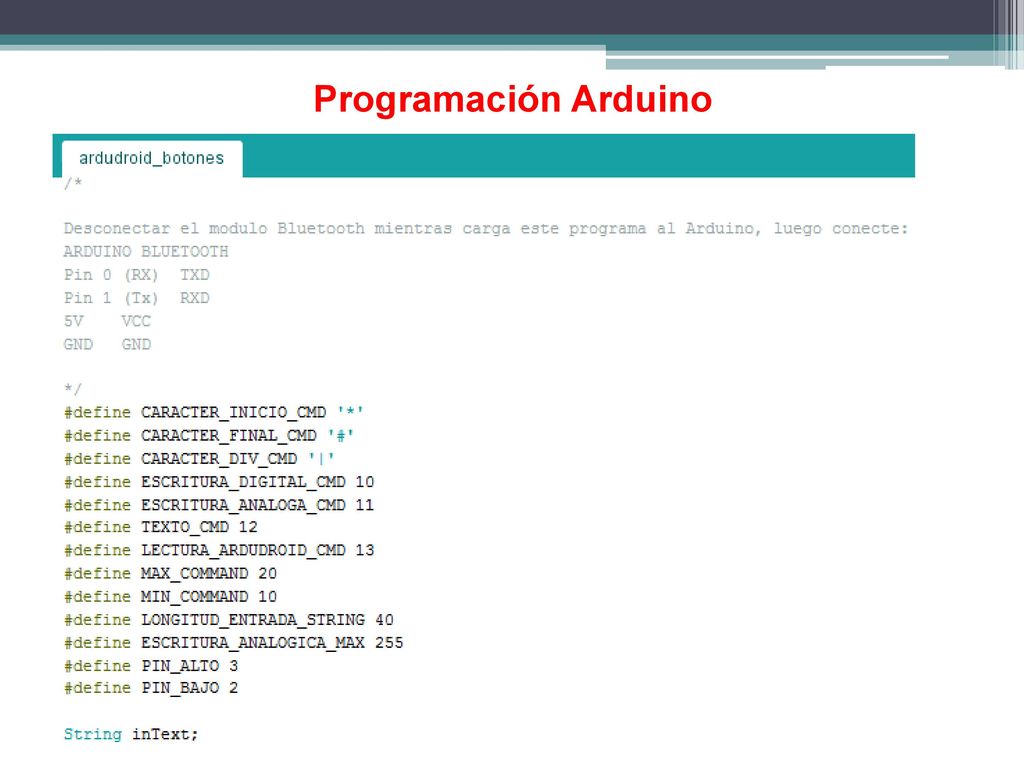This screenshot has width=1024, height=768.
Task: Click the MIN_COMMAND 10 define line
Action: pyautogui.click(x=170, y=597)
